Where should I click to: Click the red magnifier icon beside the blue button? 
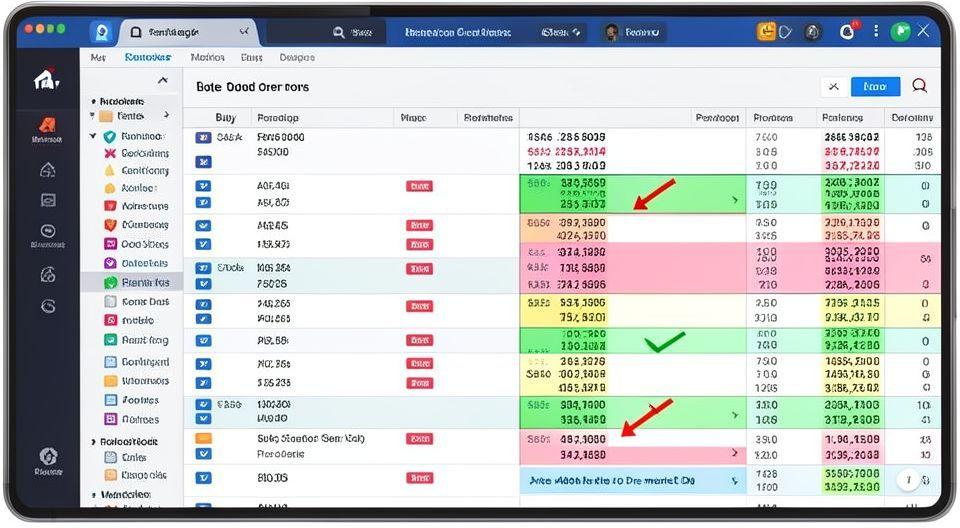tap(919, 87)
